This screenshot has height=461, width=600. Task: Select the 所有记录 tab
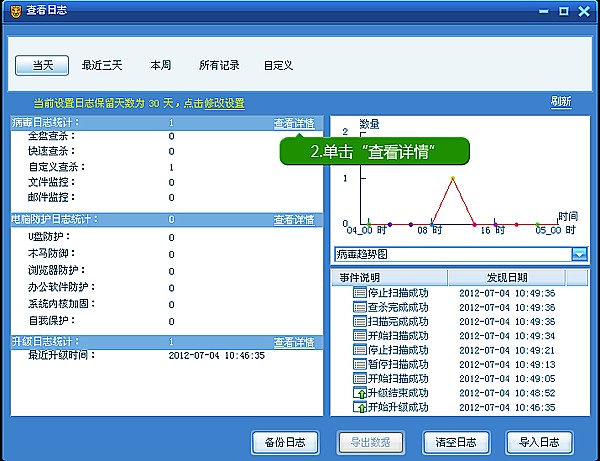click(219, 65)
